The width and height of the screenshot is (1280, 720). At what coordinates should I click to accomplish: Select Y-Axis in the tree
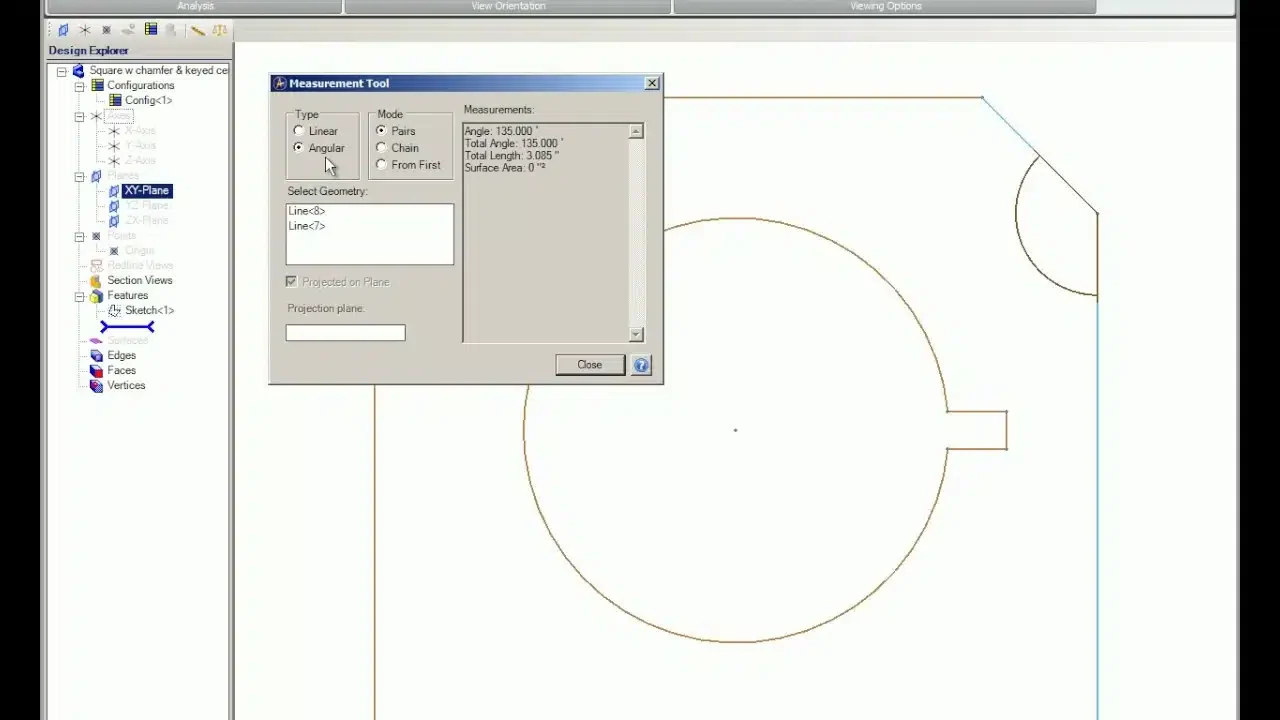click(140, 145)
